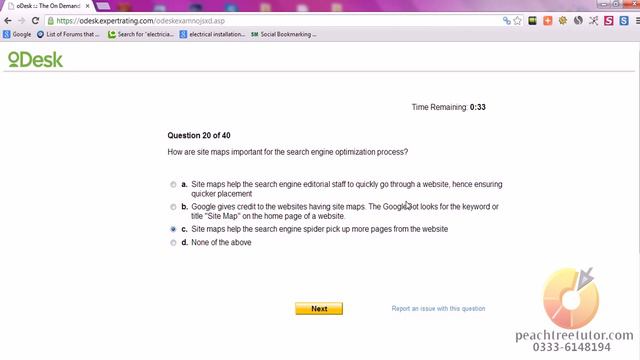
Task: Open the pink S extension icon
Action: (609, 21)
